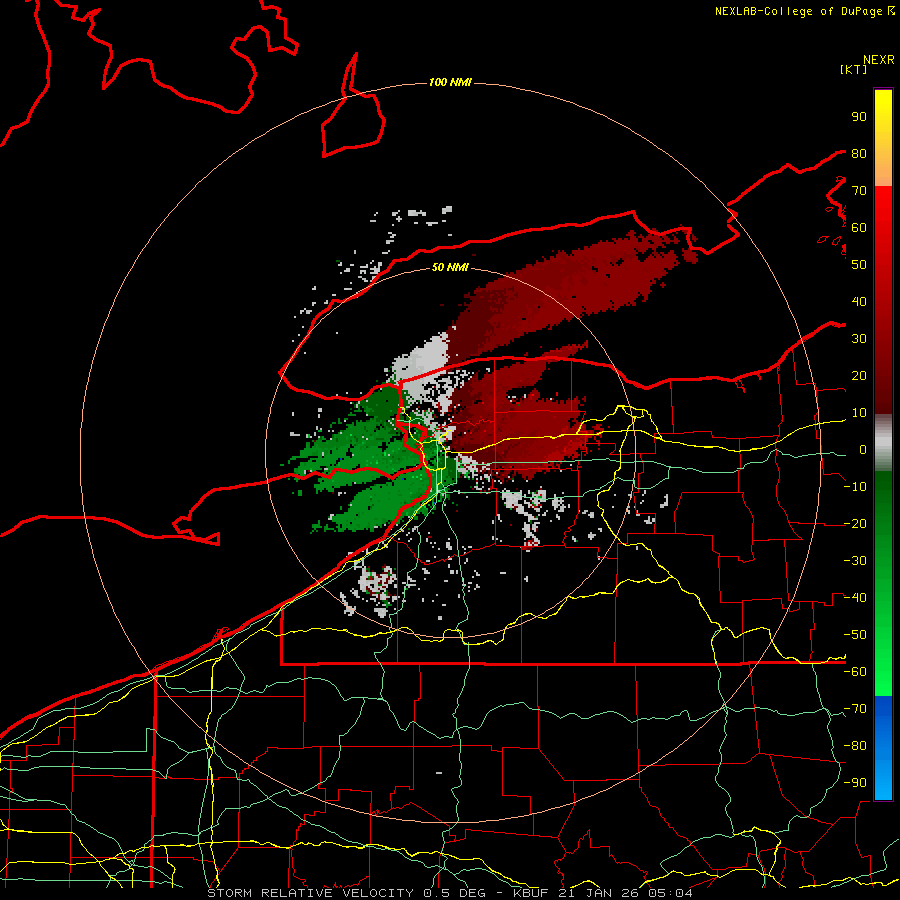Click the -70 value on the velocity scale

click(x=855, y=709)
